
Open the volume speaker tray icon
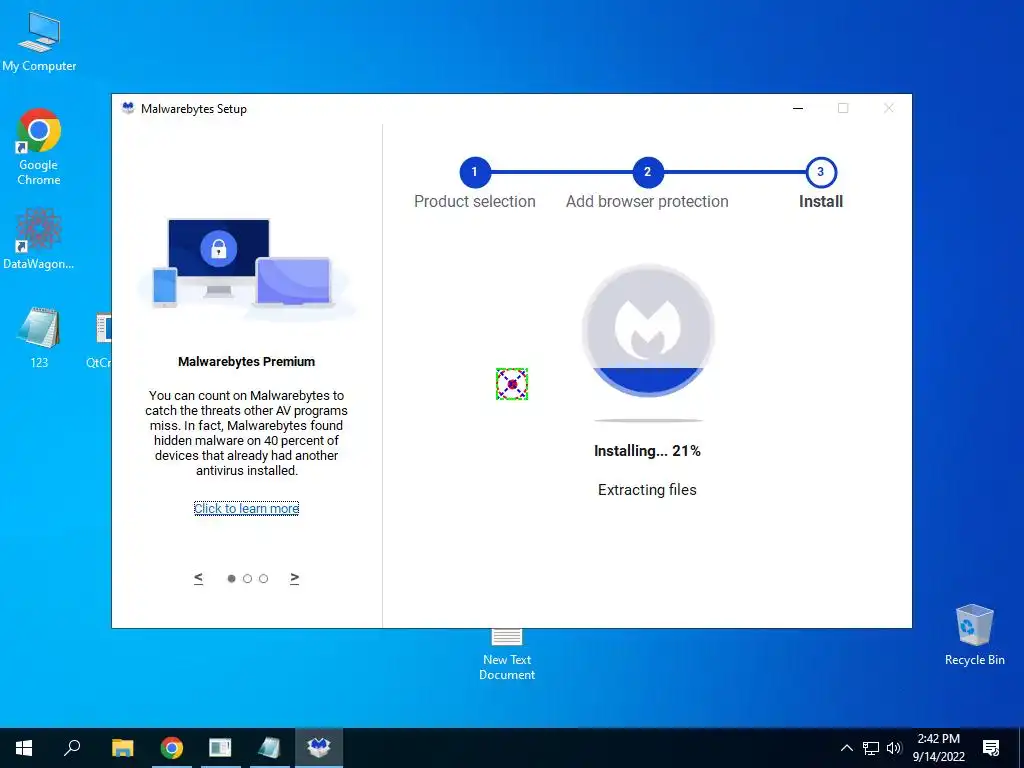point(894,748)
